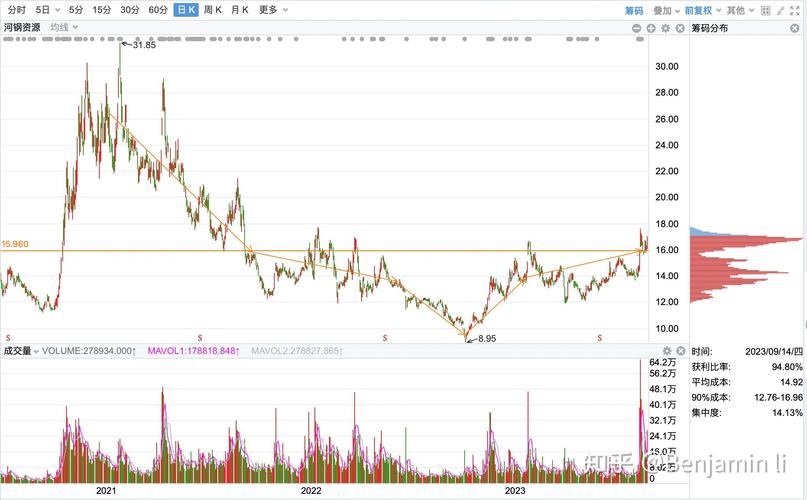
Task: Switch to 60分 minute chart
Action: [158, 10]
